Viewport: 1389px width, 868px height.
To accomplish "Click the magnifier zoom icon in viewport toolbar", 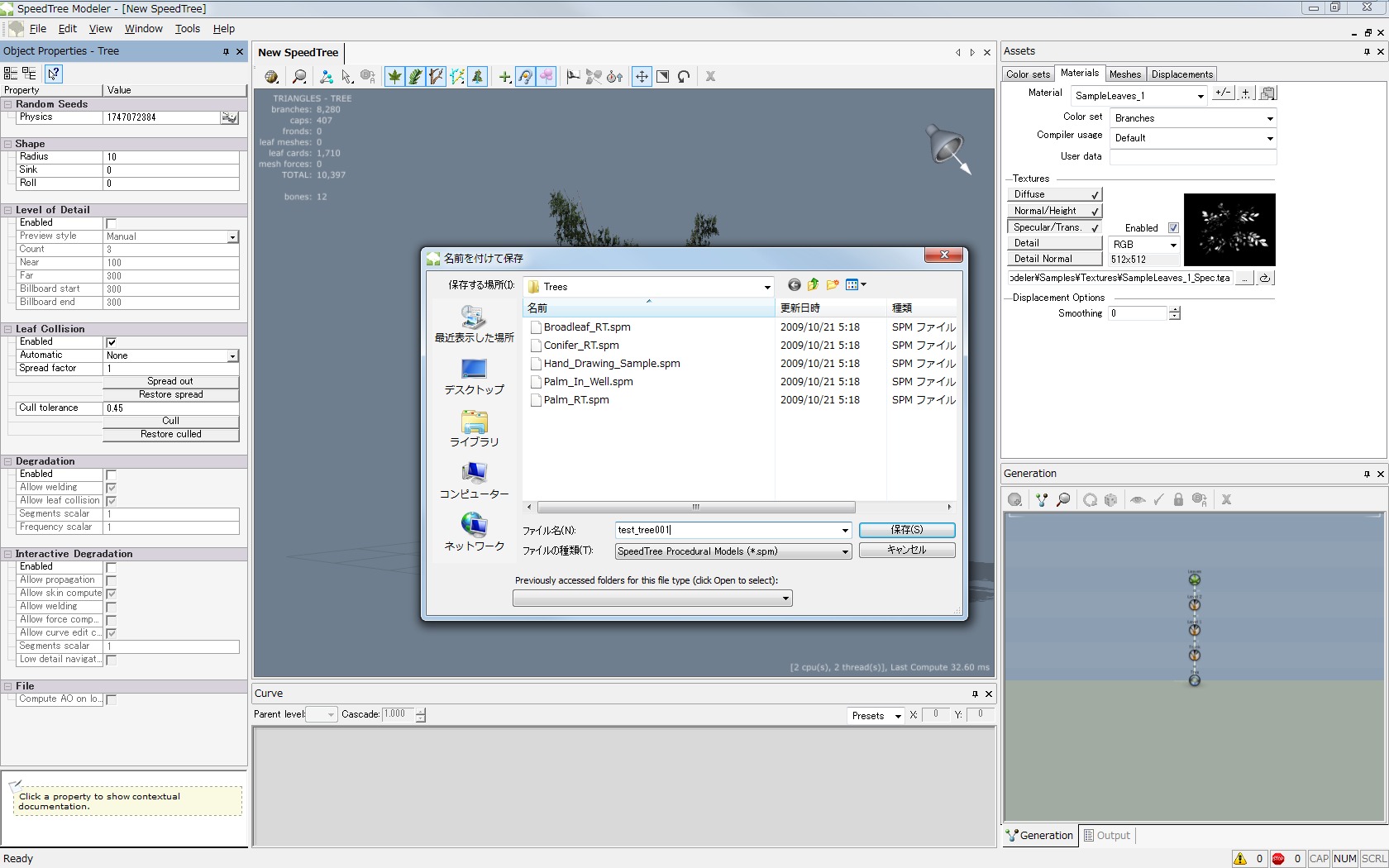I will [x=299, y=77].
